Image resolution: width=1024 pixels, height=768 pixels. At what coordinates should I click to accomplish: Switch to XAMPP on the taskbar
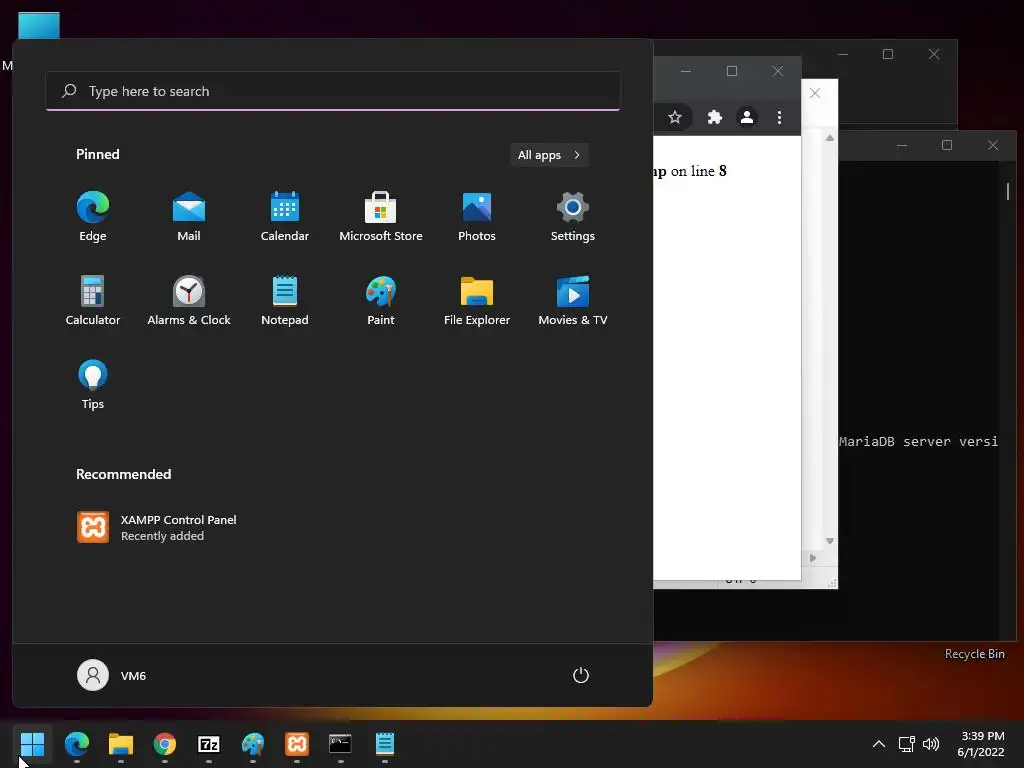[x=296, y=744]
